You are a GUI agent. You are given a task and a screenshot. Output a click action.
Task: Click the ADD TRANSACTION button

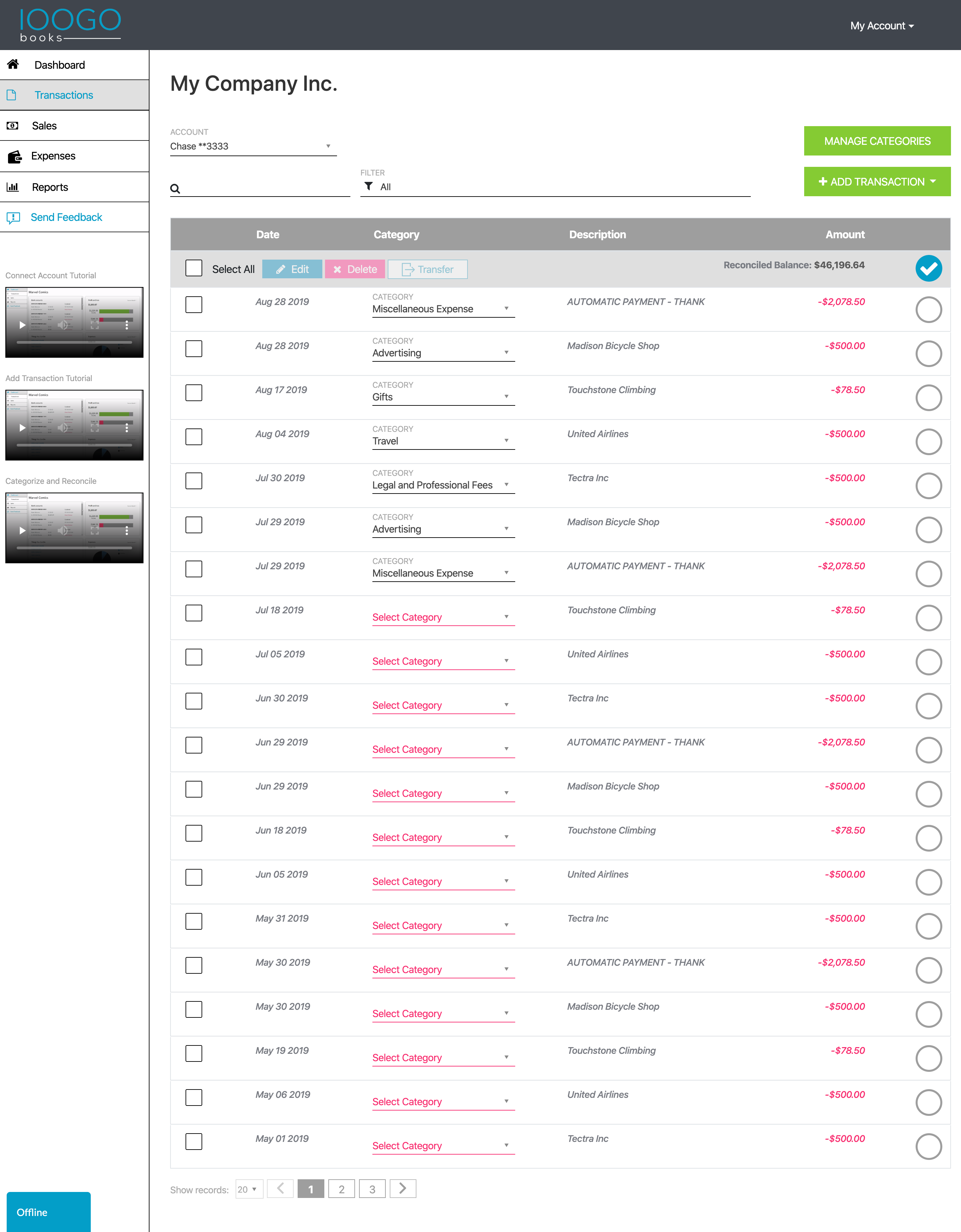click(x=877, y=182)
